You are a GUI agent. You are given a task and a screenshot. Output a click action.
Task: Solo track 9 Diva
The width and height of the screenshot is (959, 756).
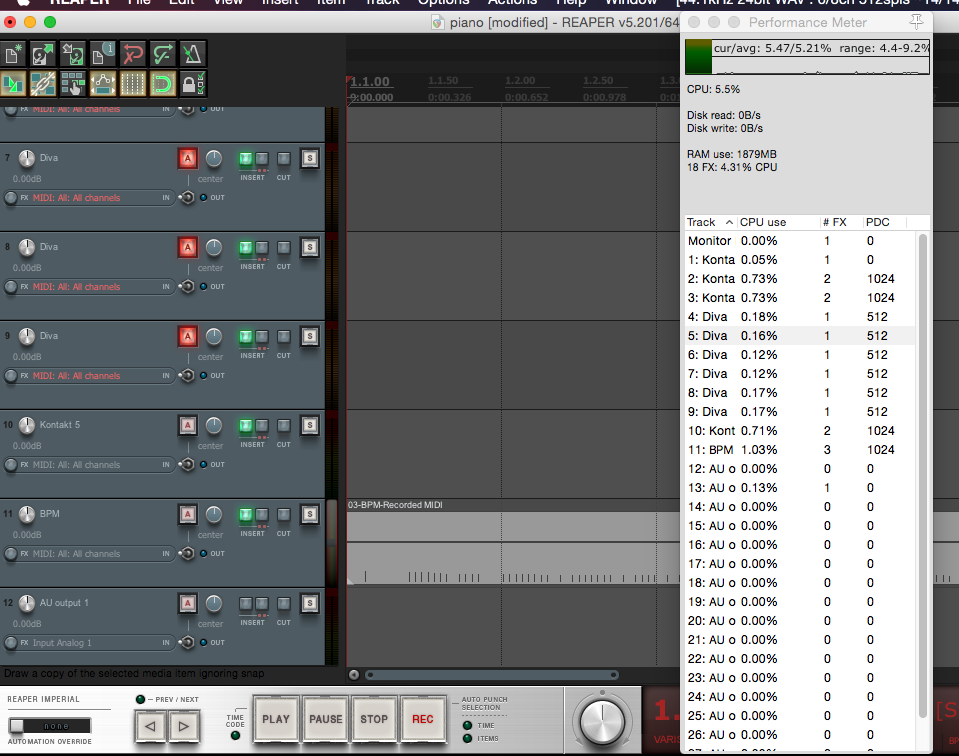click(310, 336)
